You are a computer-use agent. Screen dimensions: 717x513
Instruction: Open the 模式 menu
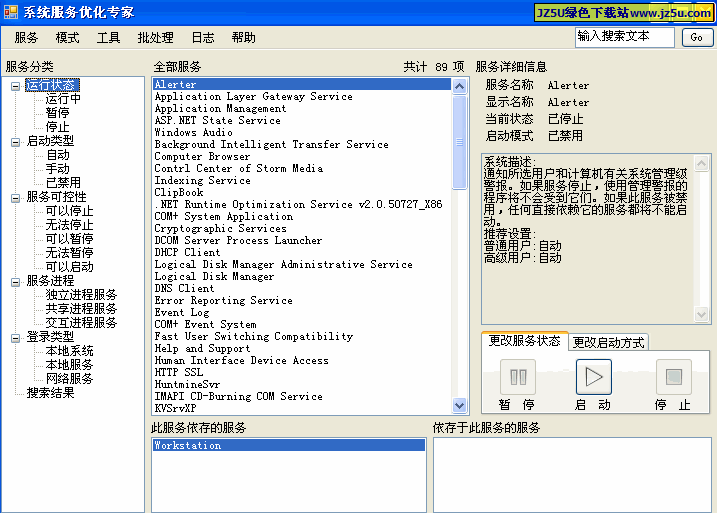(67, 37)
